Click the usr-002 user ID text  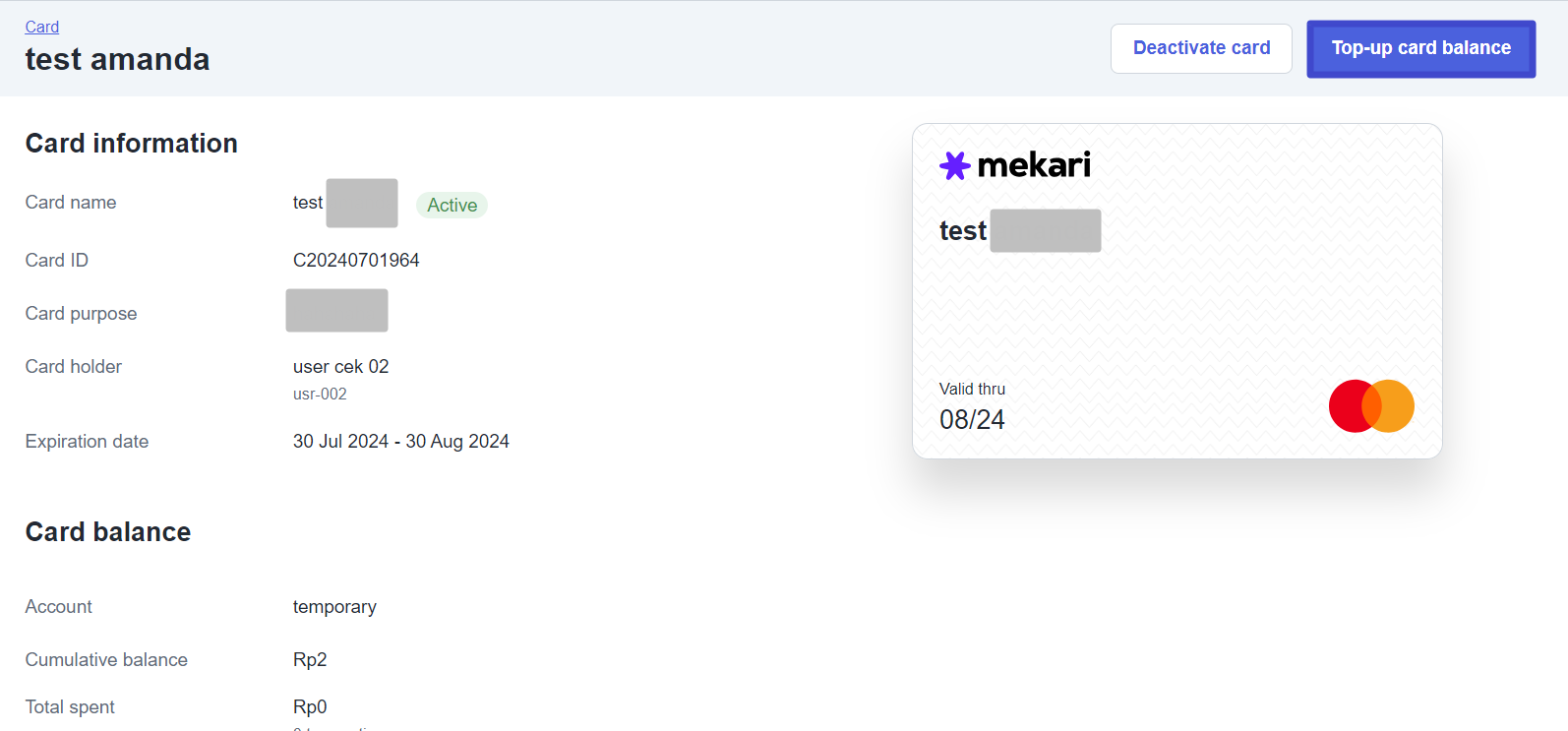320,394
